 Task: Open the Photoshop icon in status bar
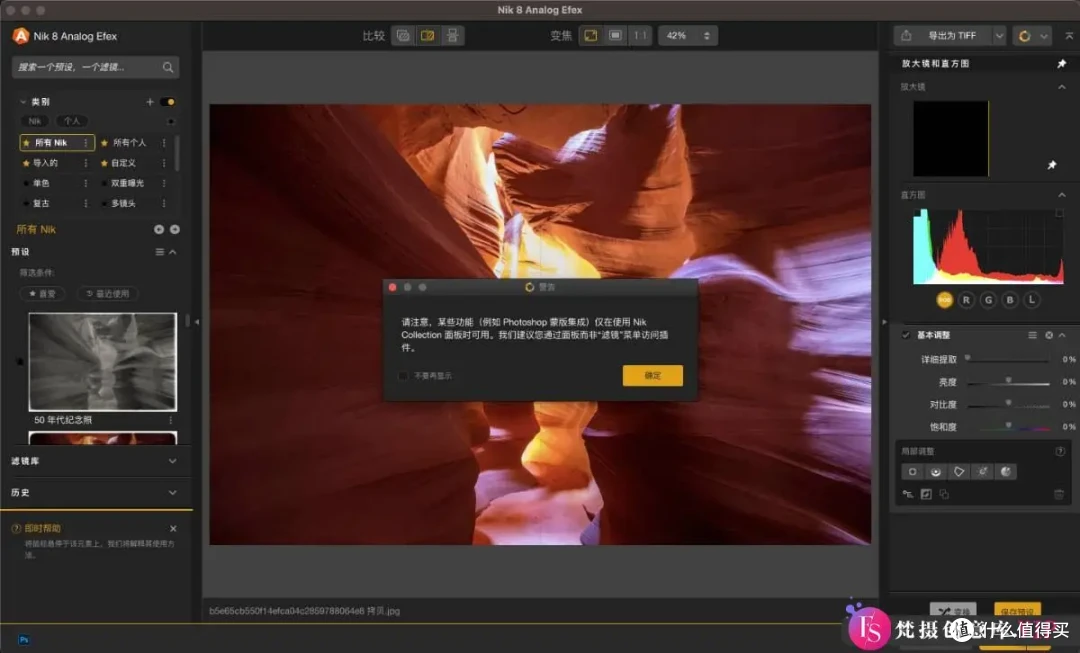click(x=24, y=640)
